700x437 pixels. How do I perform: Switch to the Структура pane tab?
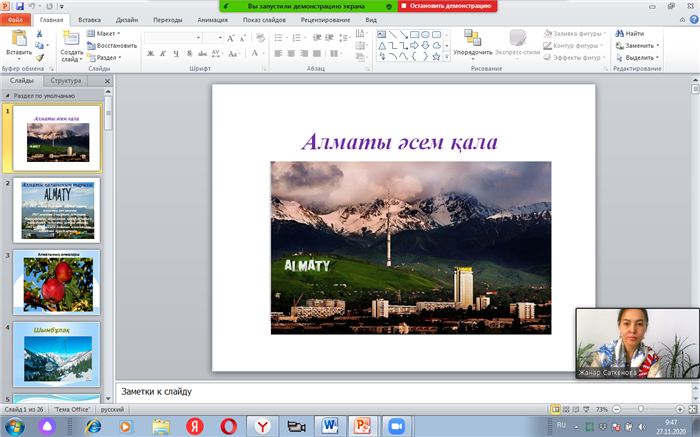[x=66, y=80]
